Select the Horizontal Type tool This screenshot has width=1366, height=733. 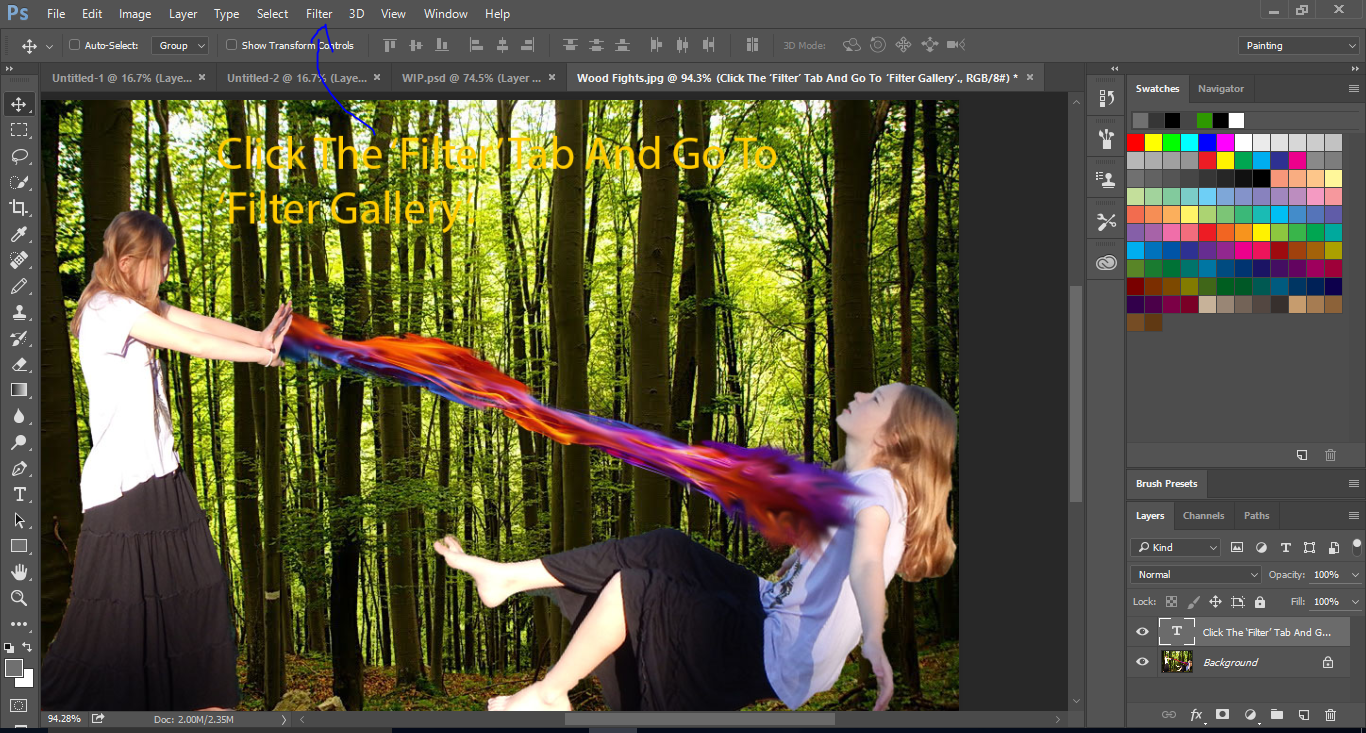tap(19, 494)
